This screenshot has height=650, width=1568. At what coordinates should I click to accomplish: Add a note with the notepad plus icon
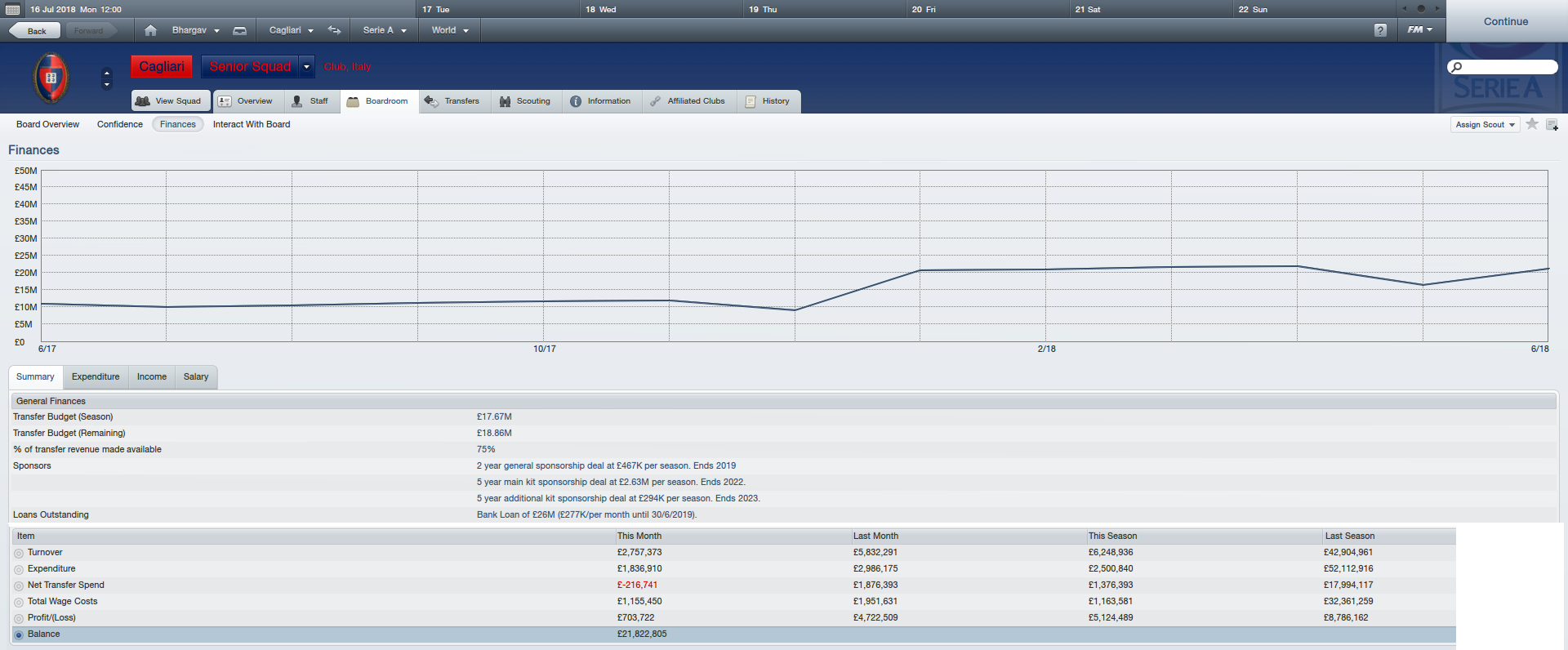pos(1552,125)
